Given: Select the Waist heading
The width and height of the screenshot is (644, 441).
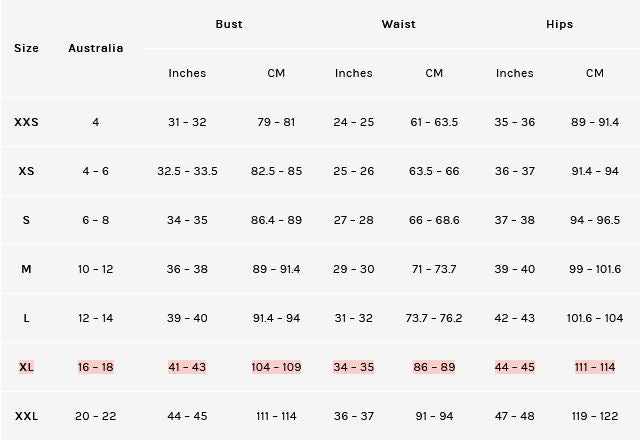Looking at the screenshot, I should (398, 24).
